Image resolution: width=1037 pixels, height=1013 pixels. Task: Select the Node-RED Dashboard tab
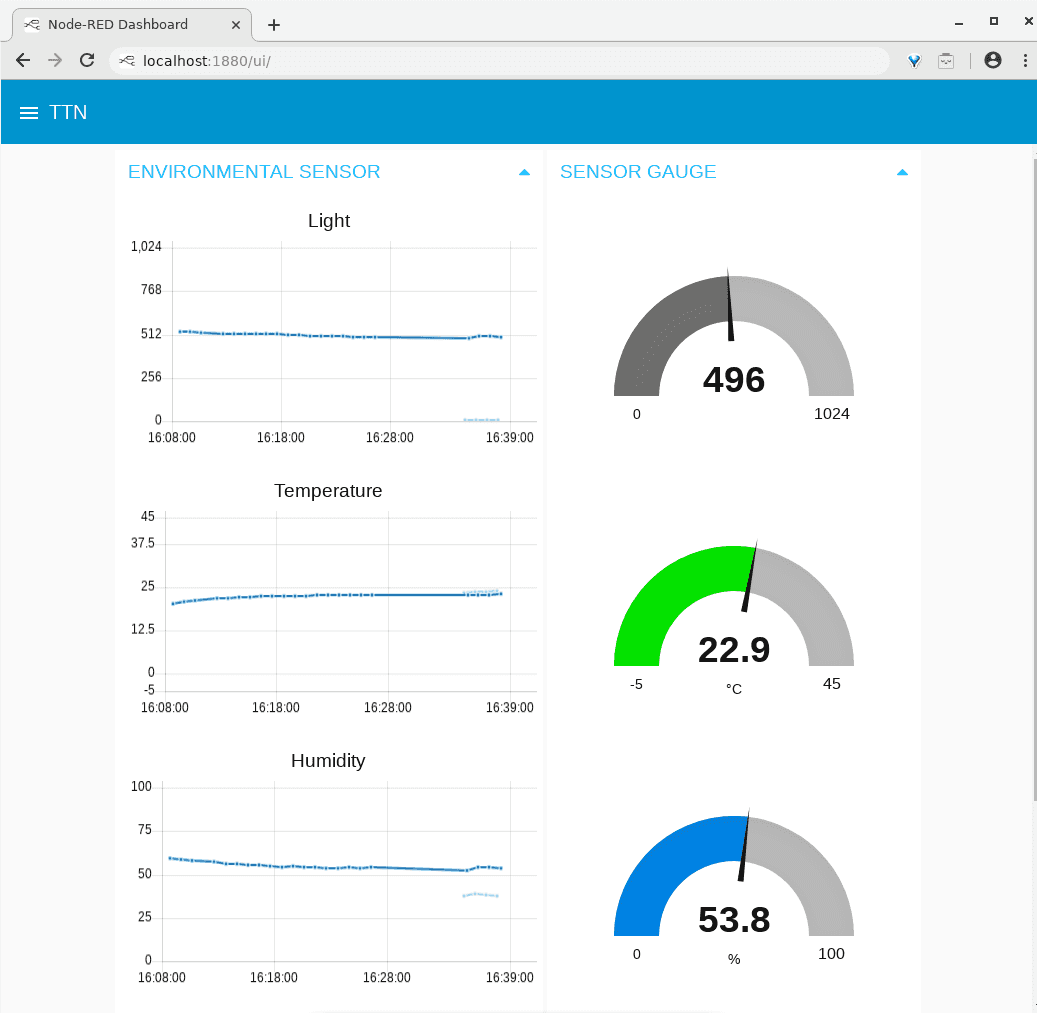coord(117,24)
